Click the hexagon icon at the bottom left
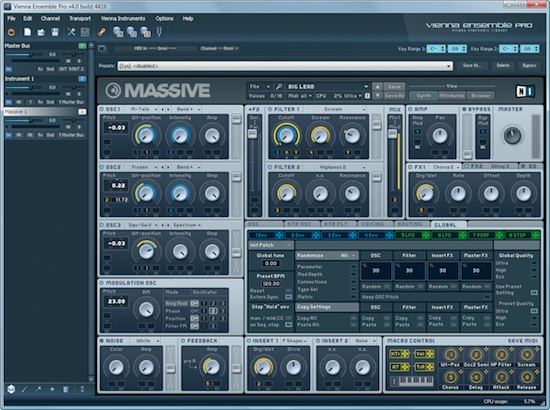Screen dimensions: 550x410 tap(11, 389)
